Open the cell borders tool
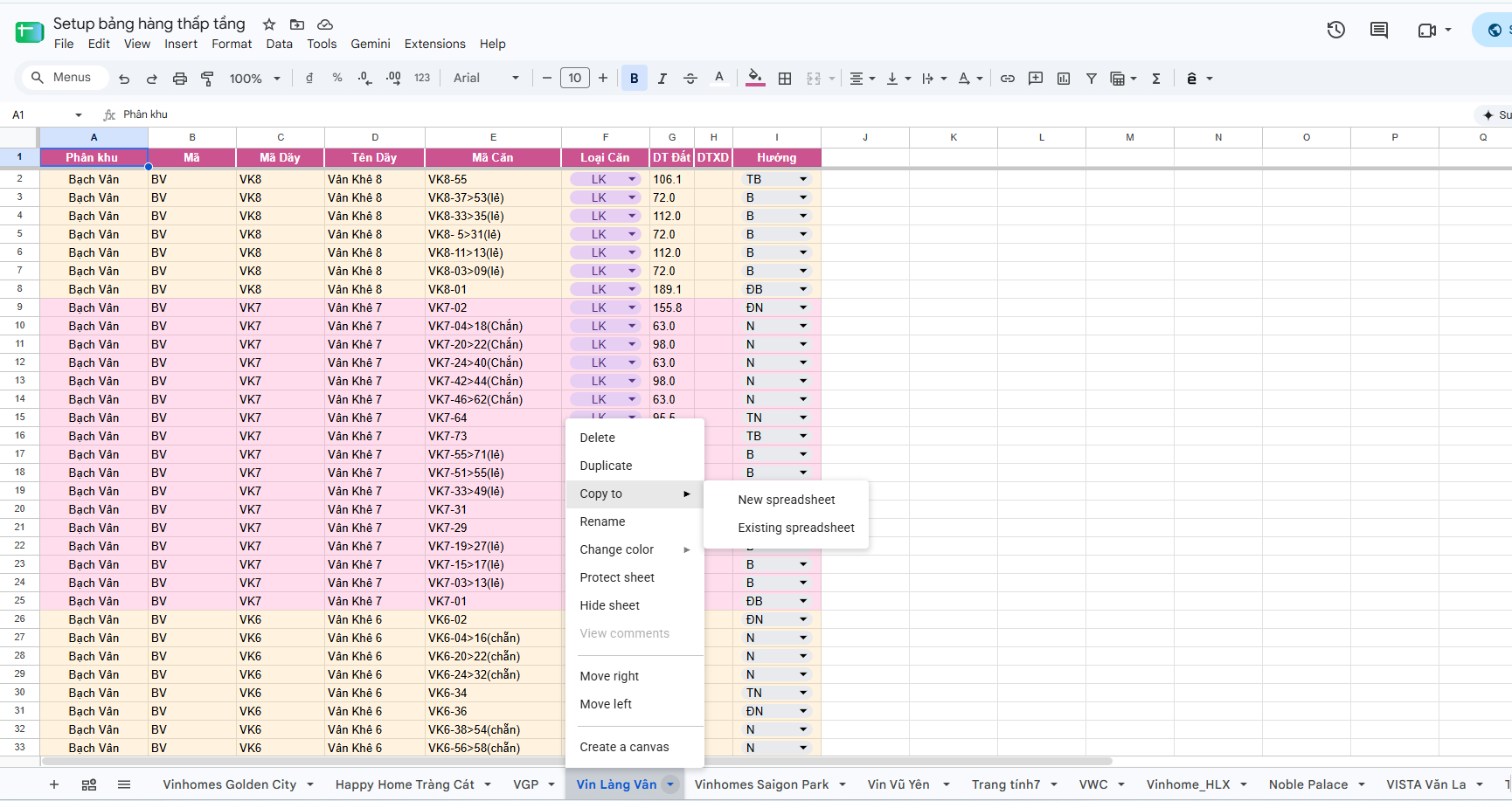The height and width of the screenshot is (801, 1512). [x=785, y=79]
